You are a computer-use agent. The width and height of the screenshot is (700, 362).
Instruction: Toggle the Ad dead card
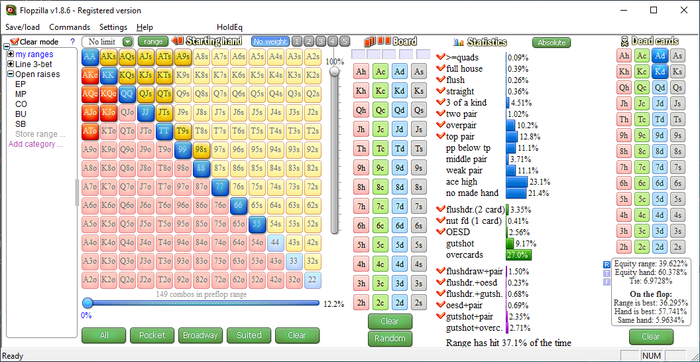(660, 55)
